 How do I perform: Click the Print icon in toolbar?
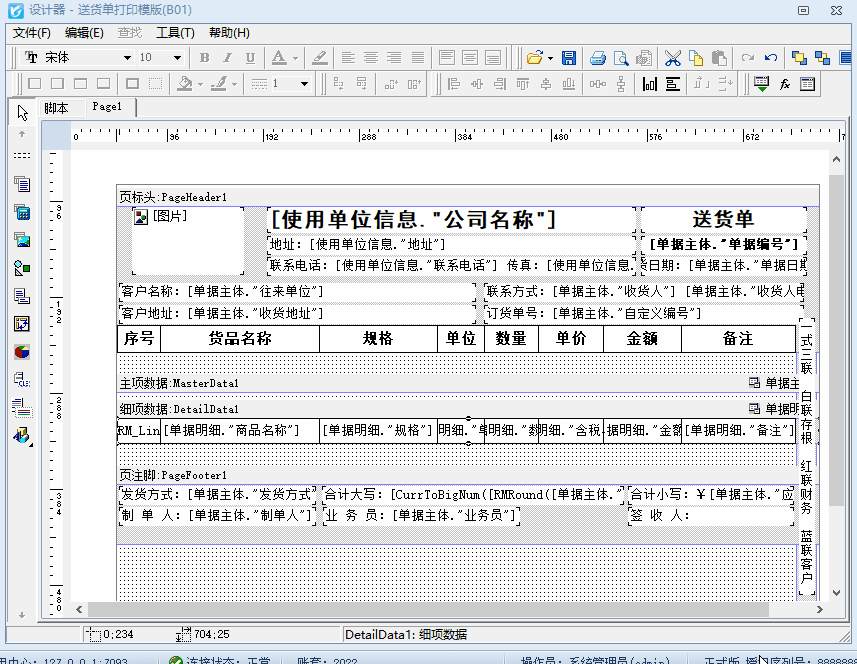point(597,58)
